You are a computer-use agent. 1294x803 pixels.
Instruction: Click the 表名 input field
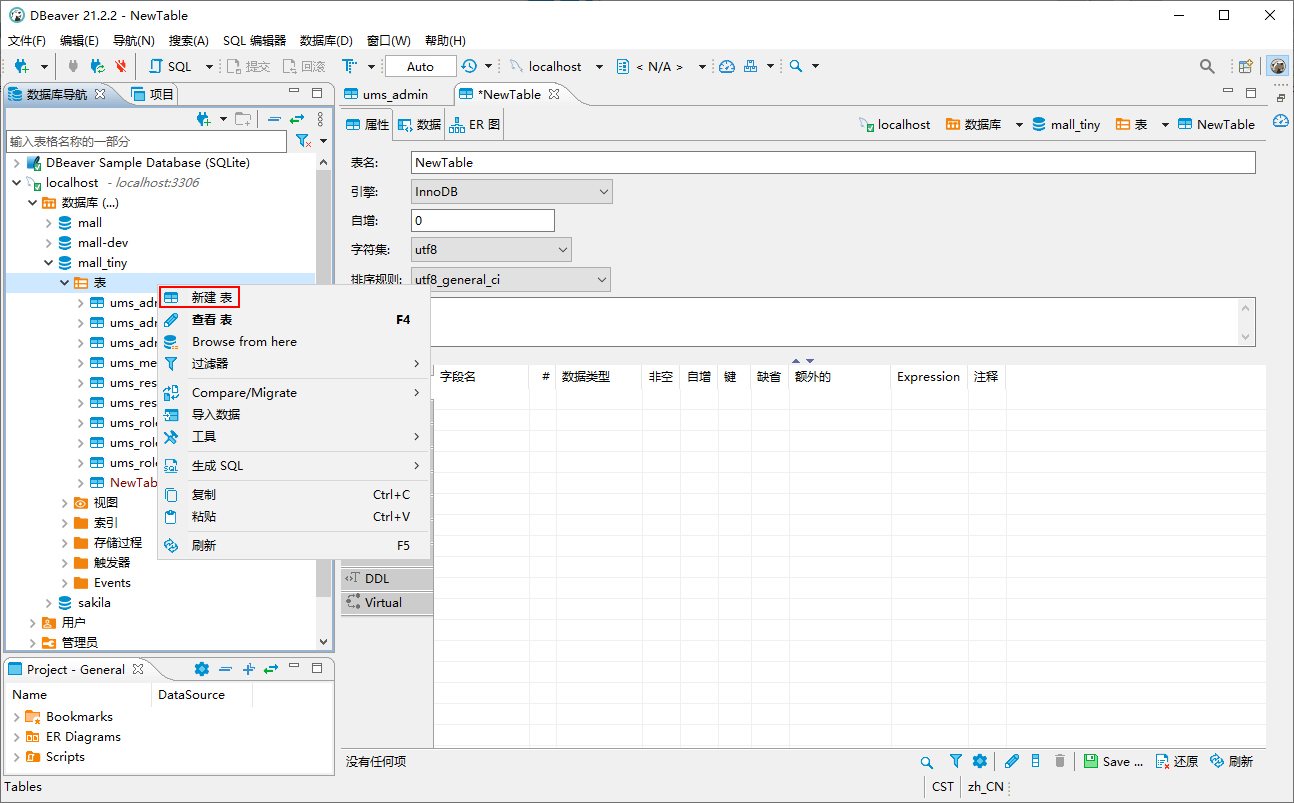tap(833, 162)
